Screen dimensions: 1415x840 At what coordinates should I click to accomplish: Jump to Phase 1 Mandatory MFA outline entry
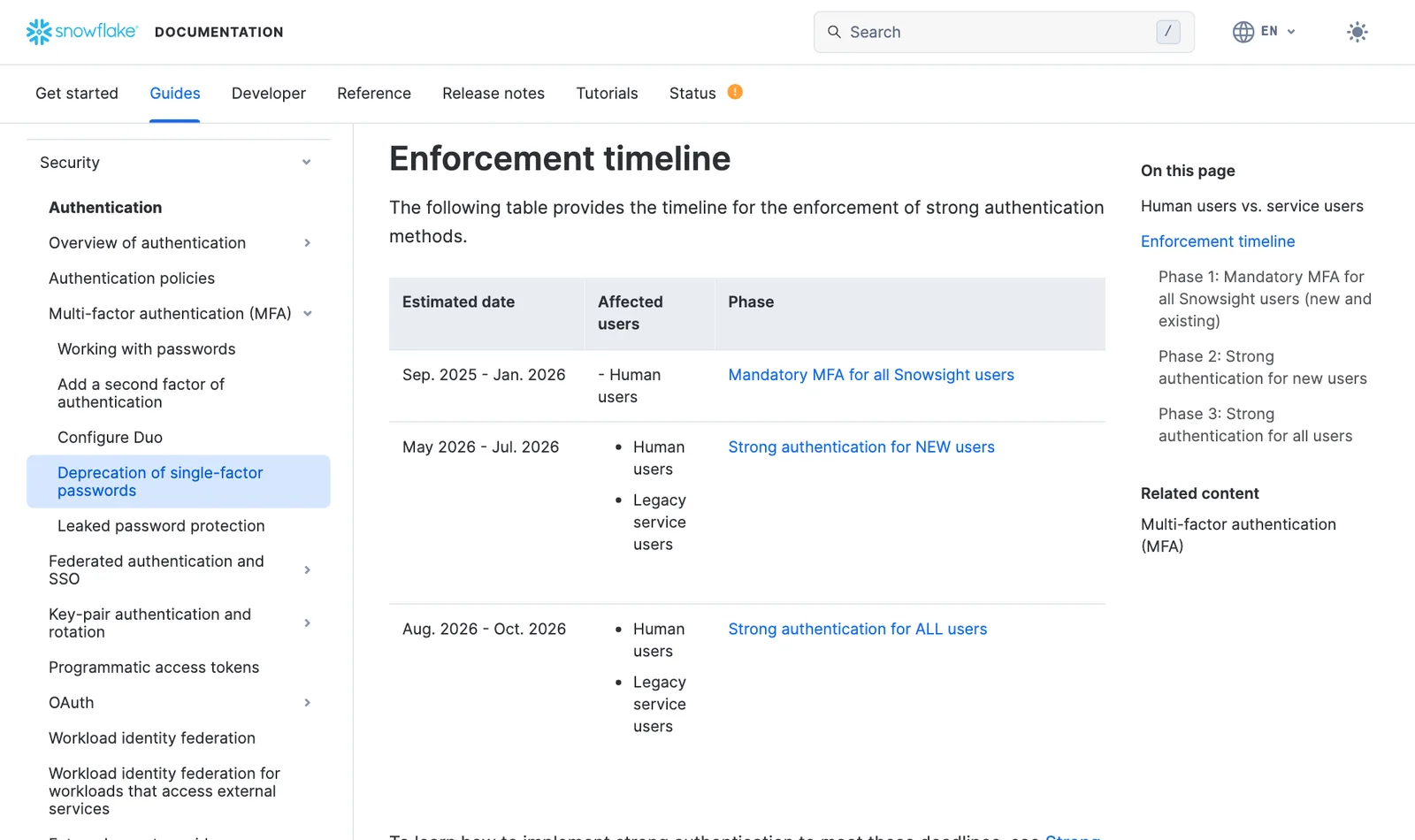click(x=1265, y=299)
